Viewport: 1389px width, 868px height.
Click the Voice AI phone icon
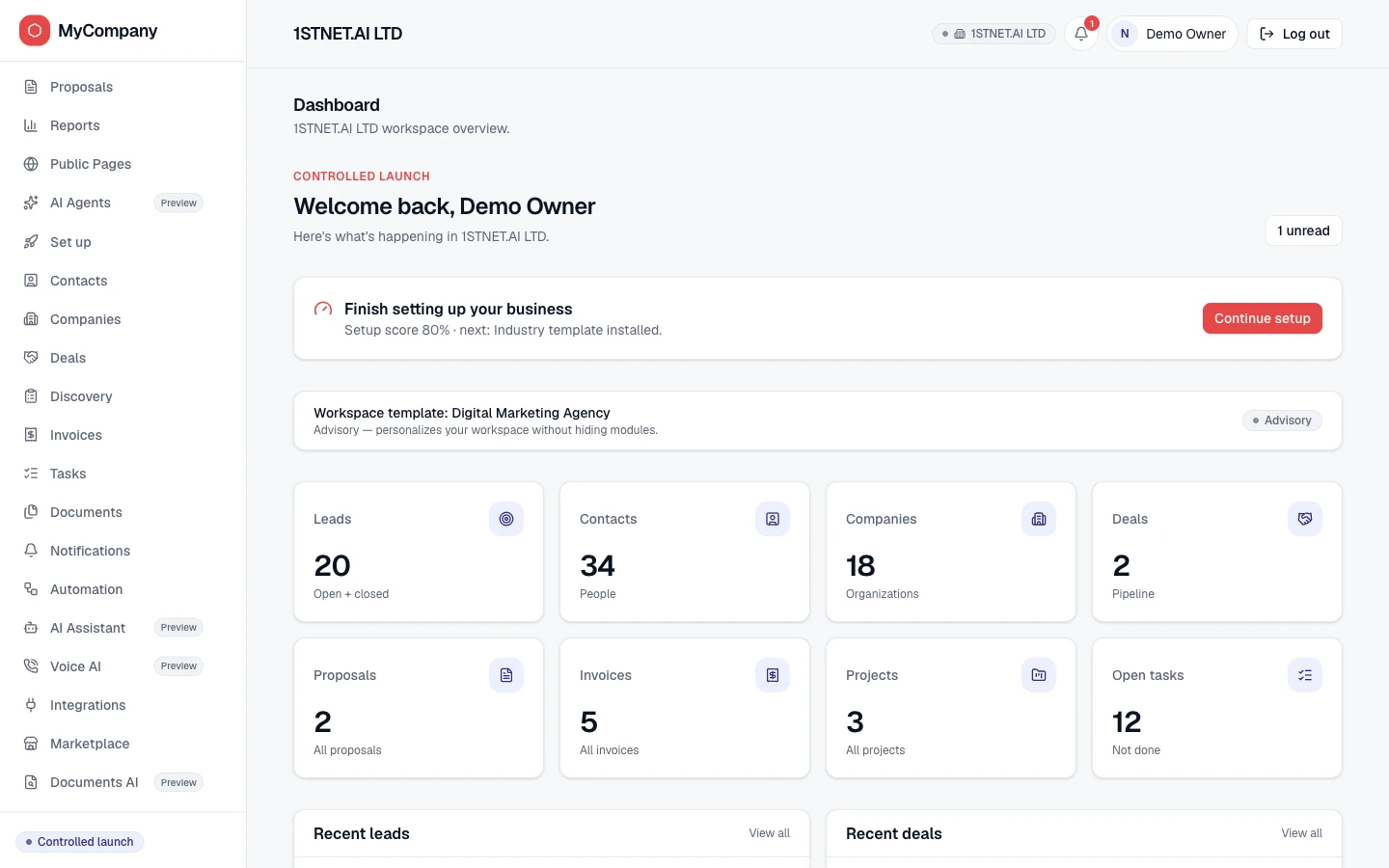[31, 666]
